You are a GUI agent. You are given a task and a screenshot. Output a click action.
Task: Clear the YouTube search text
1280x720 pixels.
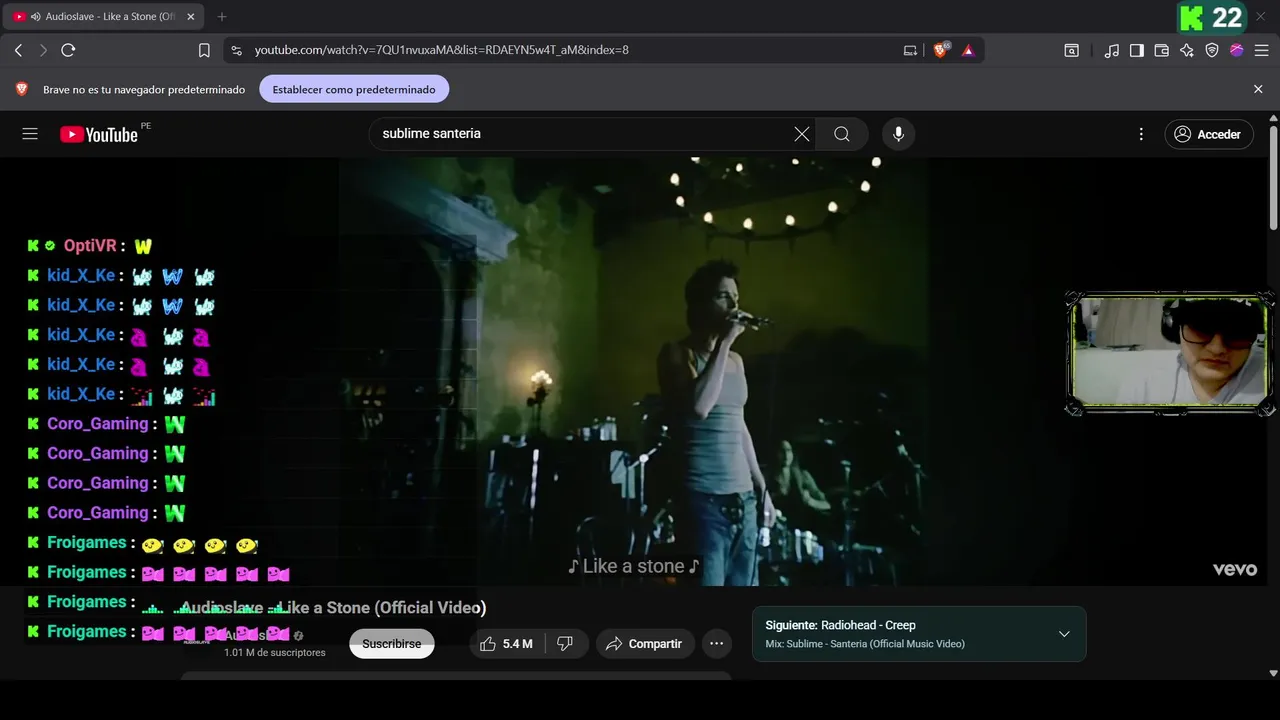tap(801, 134)
